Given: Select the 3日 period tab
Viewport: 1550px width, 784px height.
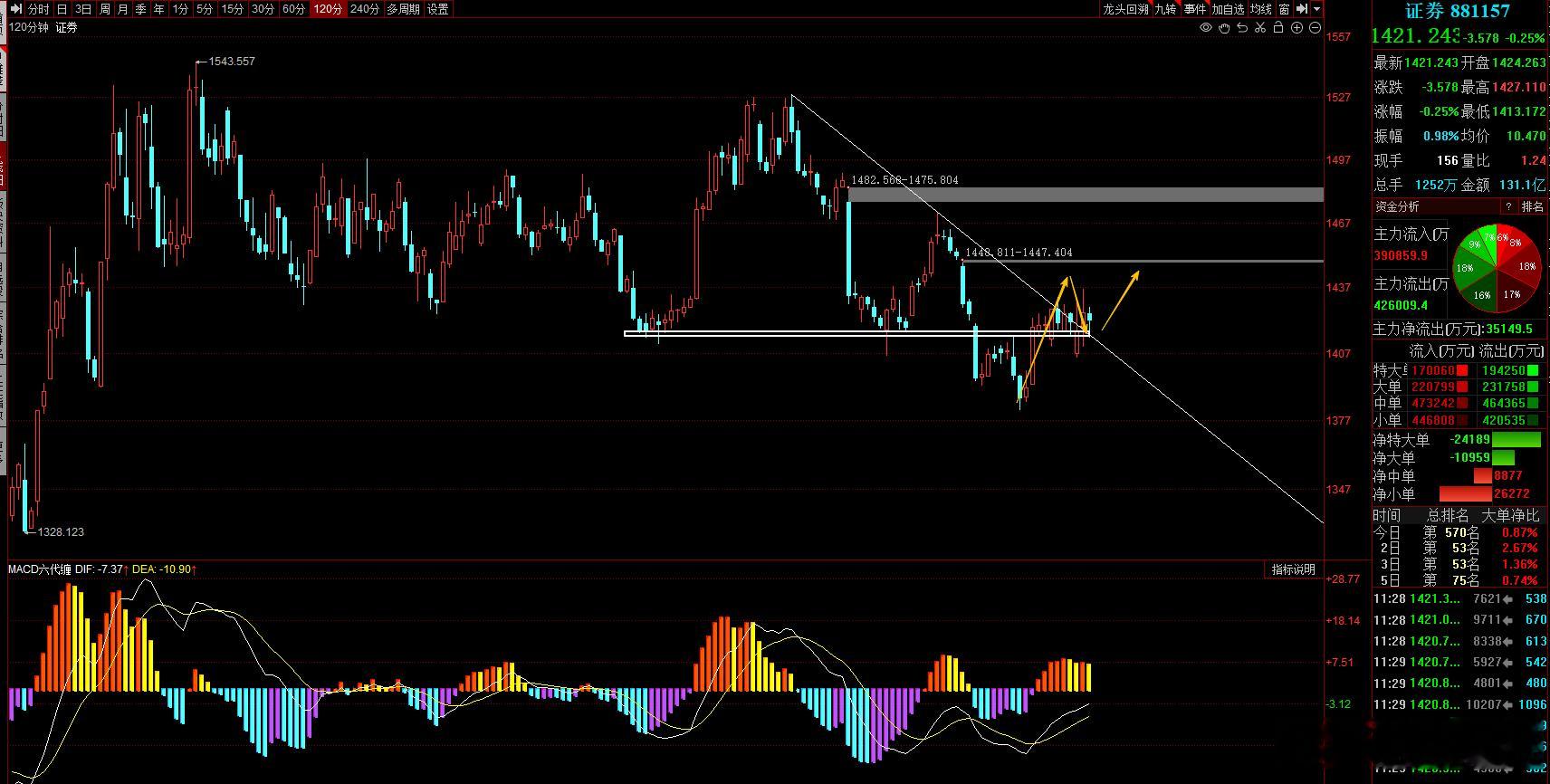Looking at the screenshot, I should [83, 9].
